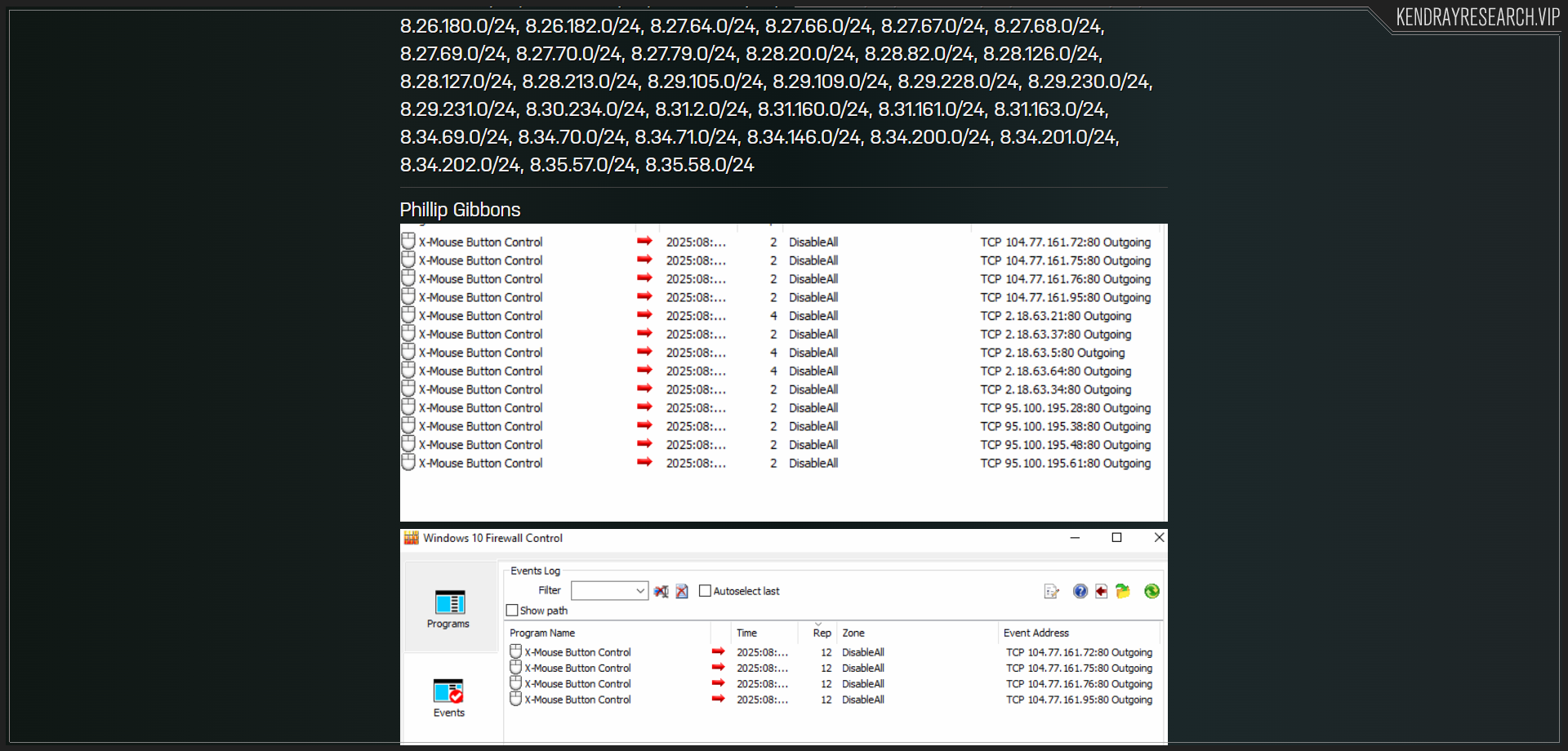Click red arrow in 104.77.161.95:80 row, Rep 12
The image size is (1568, 751).
[719, 699]
